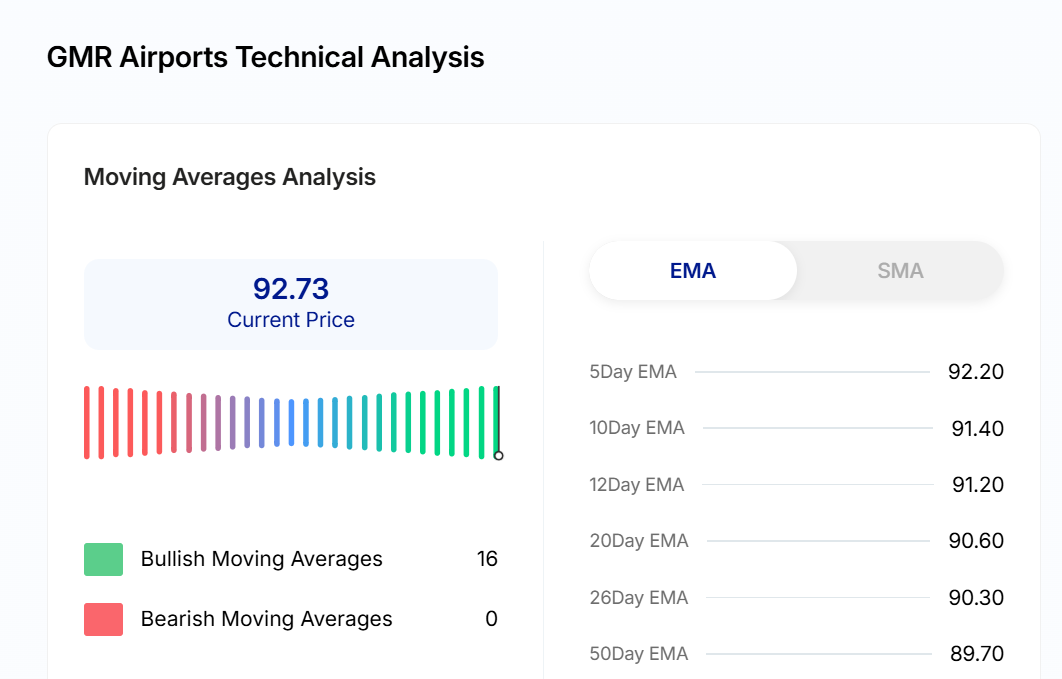Click the red Bearish Moving Averages swatch
The width and height of the screenshot is (1062, 679).
coord(103,619)
